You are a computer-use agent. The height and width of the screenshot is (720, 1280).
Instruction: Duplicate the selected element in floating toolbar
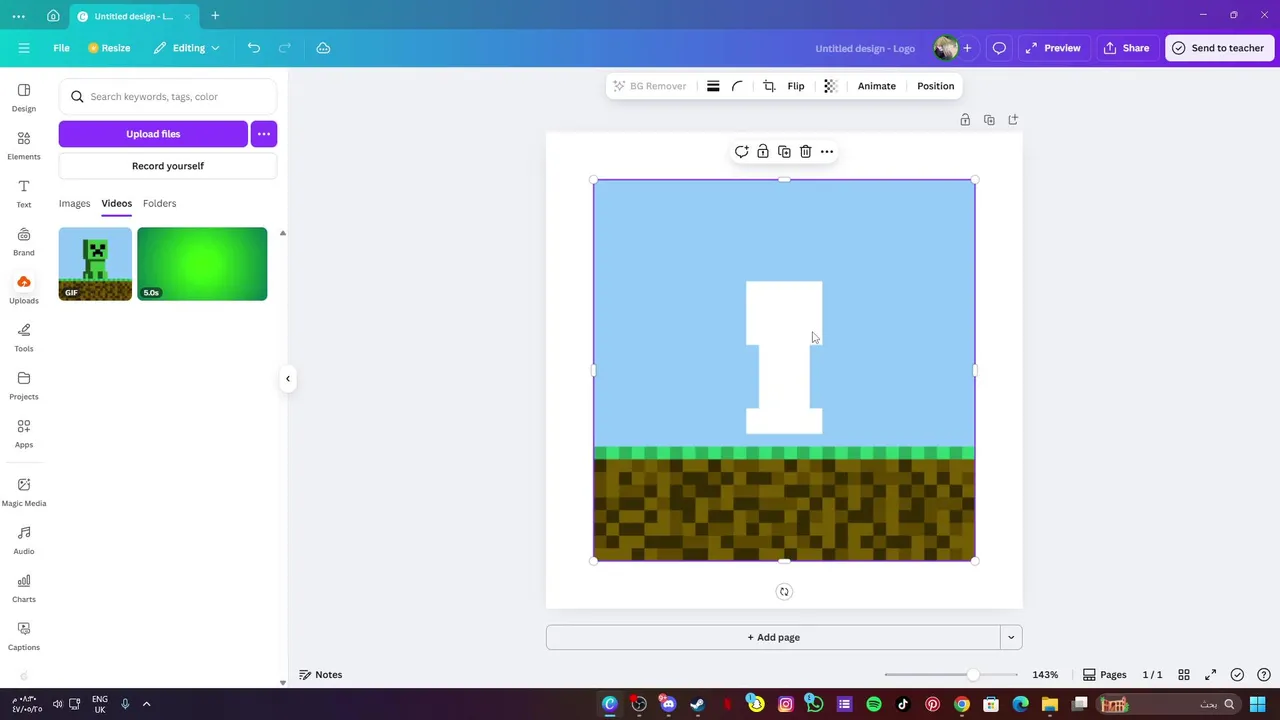click(784, 152)
